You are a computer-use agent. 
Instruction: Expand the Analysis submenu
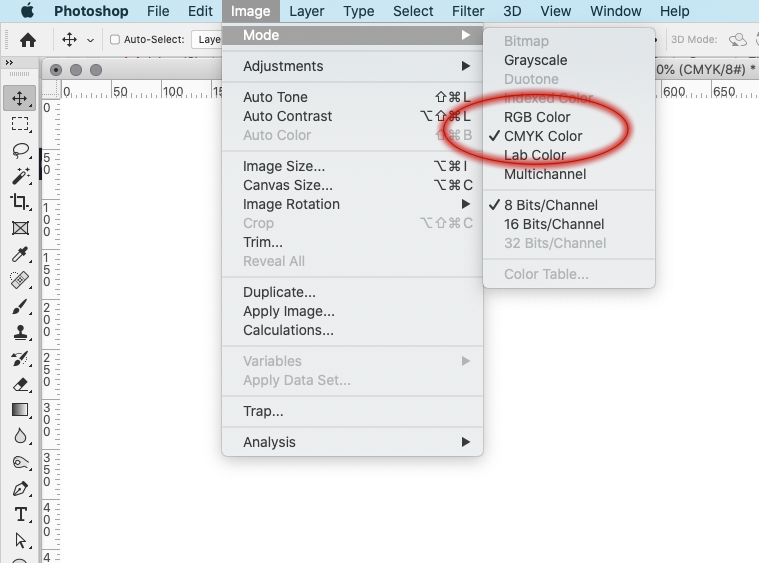tap(352, 442)
